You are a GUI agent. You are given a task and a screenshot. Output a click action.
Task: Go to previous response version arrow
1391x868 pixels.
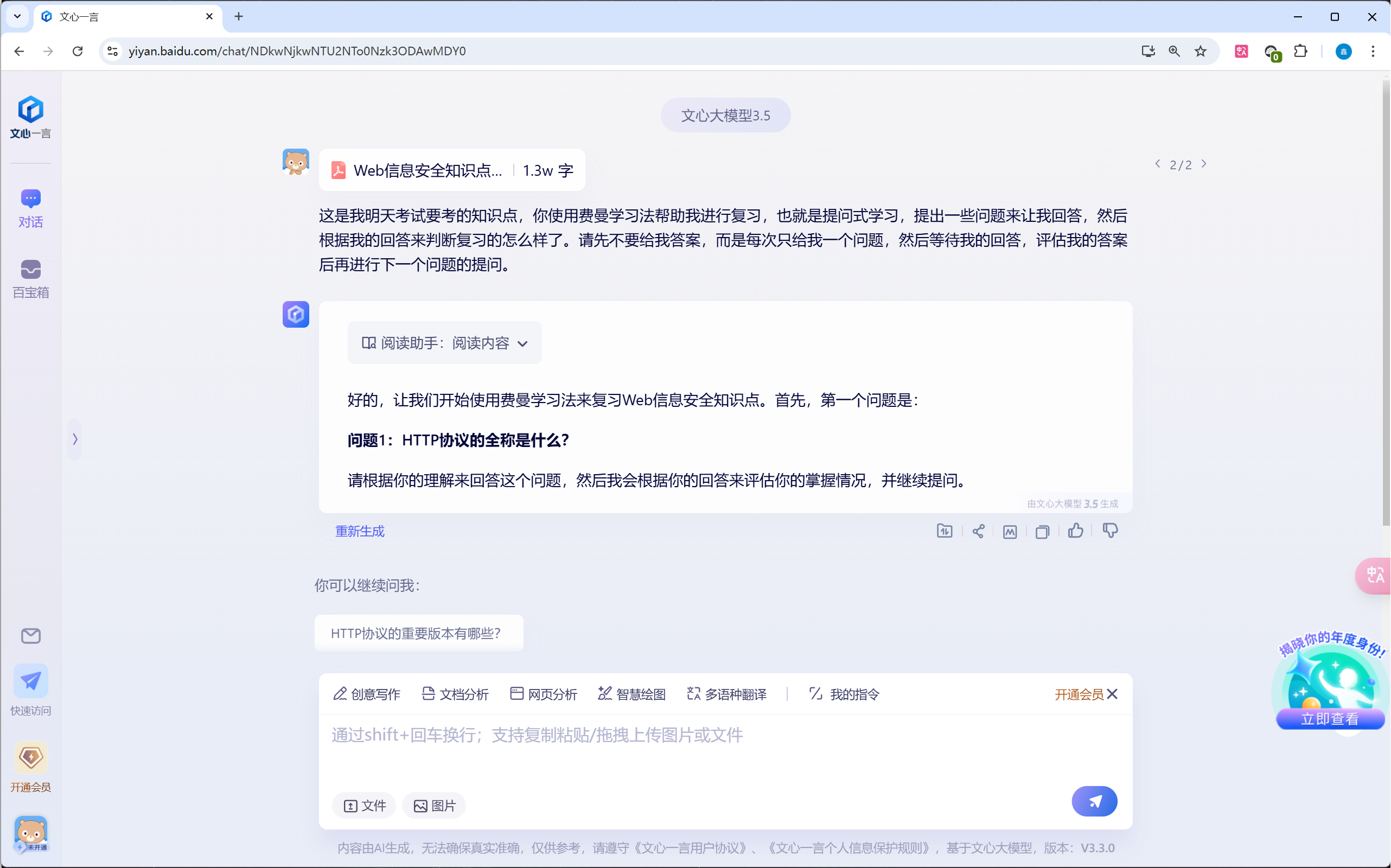pyautogui.click(x=1157, y=164)
